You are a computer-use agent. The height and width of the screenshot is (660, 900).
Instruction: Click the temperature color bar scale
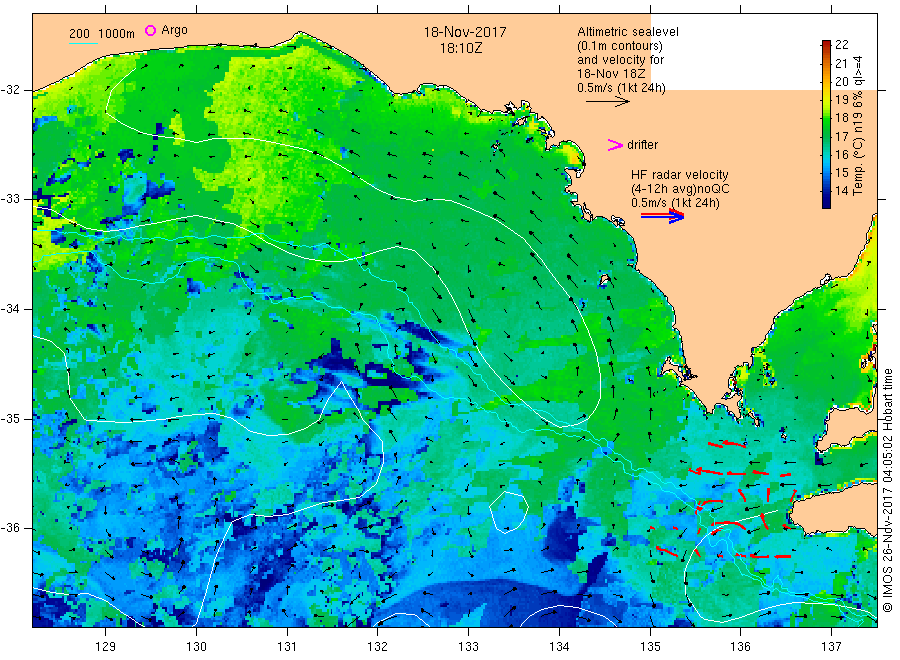point(826,124)
